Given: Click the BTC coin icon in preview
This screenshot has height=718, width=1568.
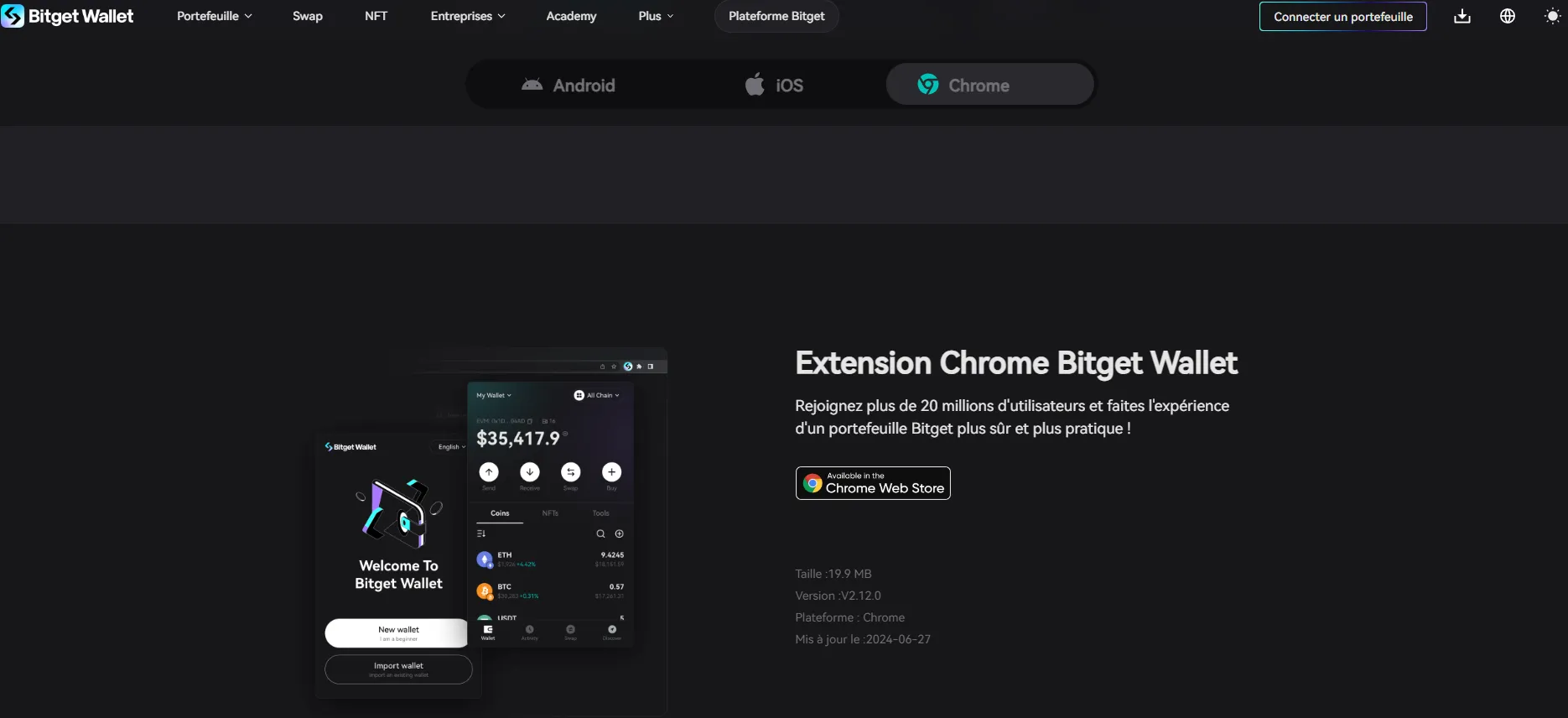Looking at the screenshot, I should 485,591.
